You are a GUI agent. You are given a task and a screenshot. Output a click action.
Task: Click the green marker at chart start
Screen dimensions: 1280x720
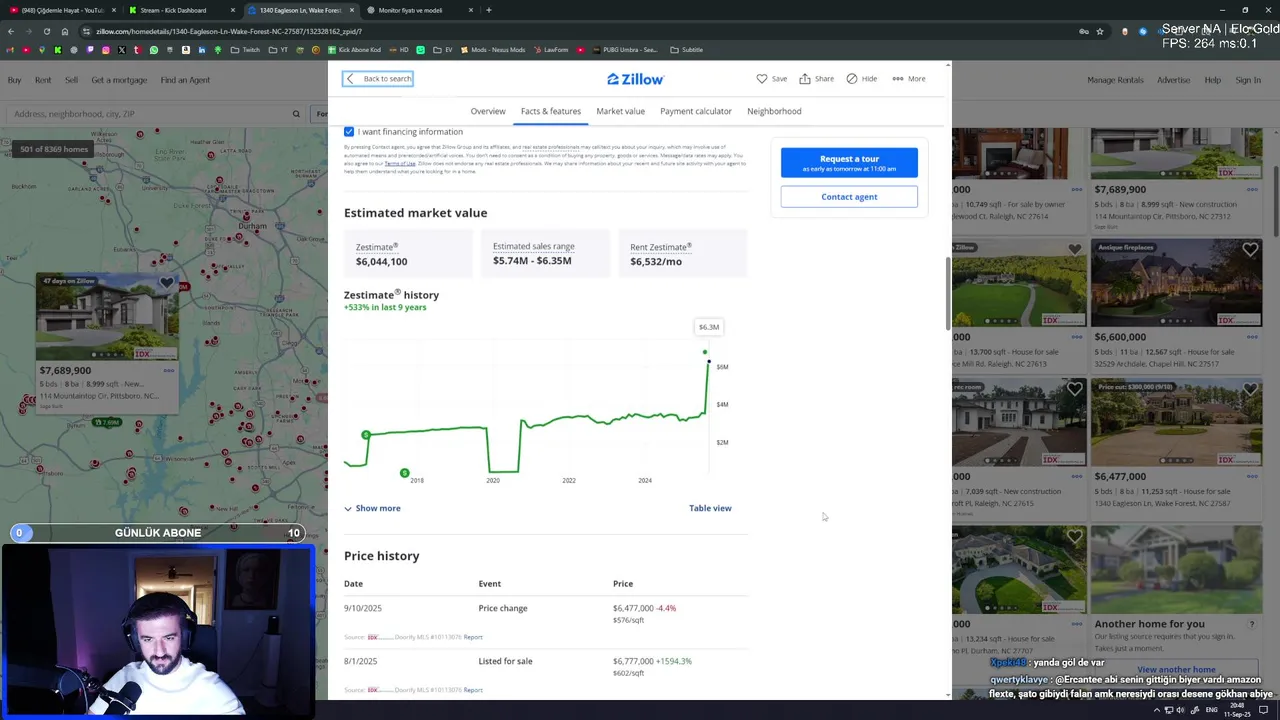point(366,435)
